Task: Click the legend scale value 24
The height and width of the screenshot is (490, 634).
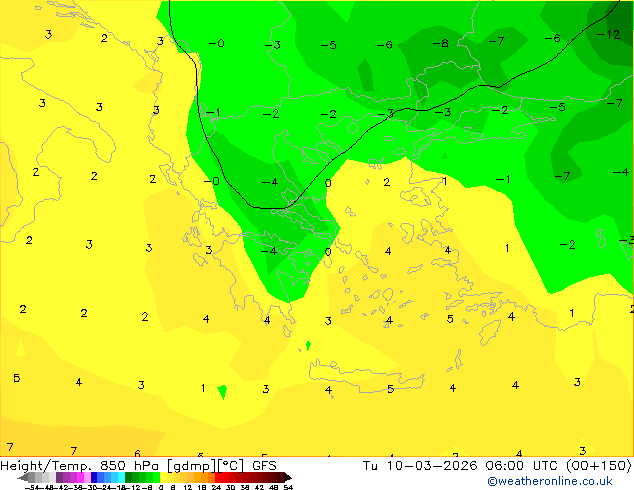Action: tap(216, 487)
